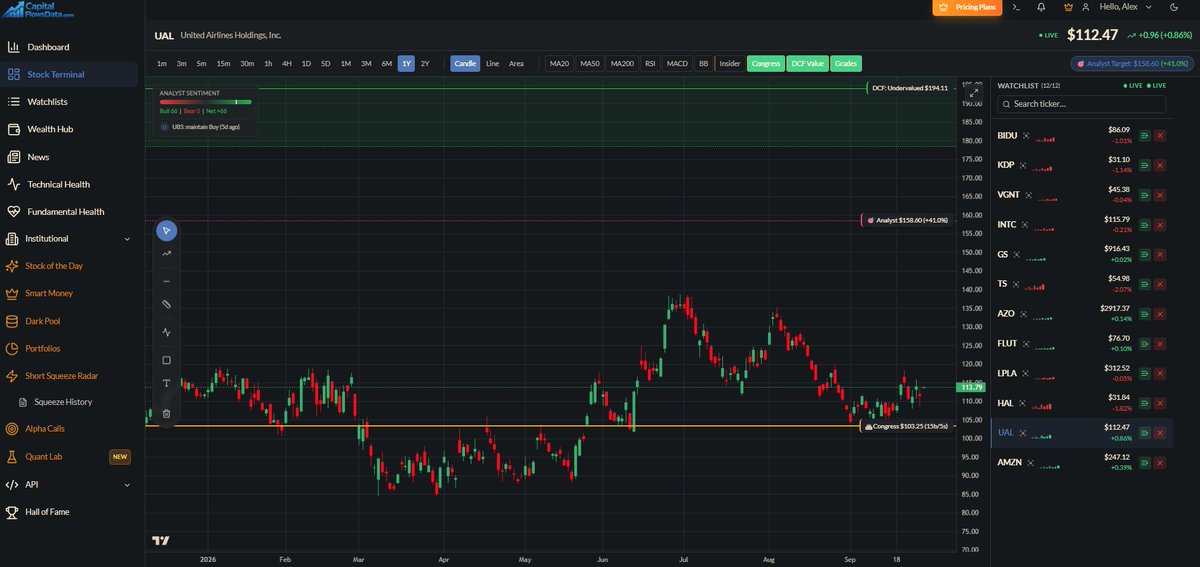Select the trend line drawing tool
The image size is (1200, 567).
pos(167,254)
